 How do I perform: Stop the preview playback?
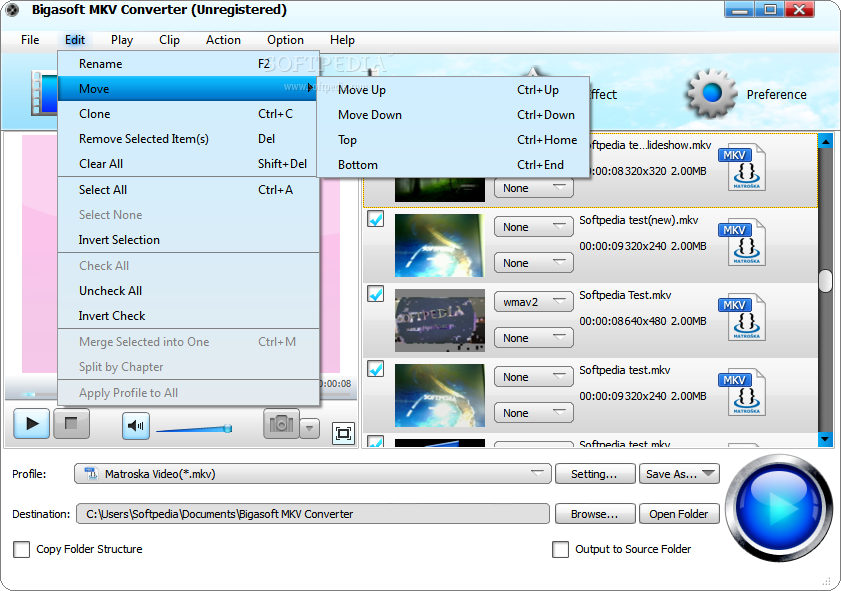[71, 424]
